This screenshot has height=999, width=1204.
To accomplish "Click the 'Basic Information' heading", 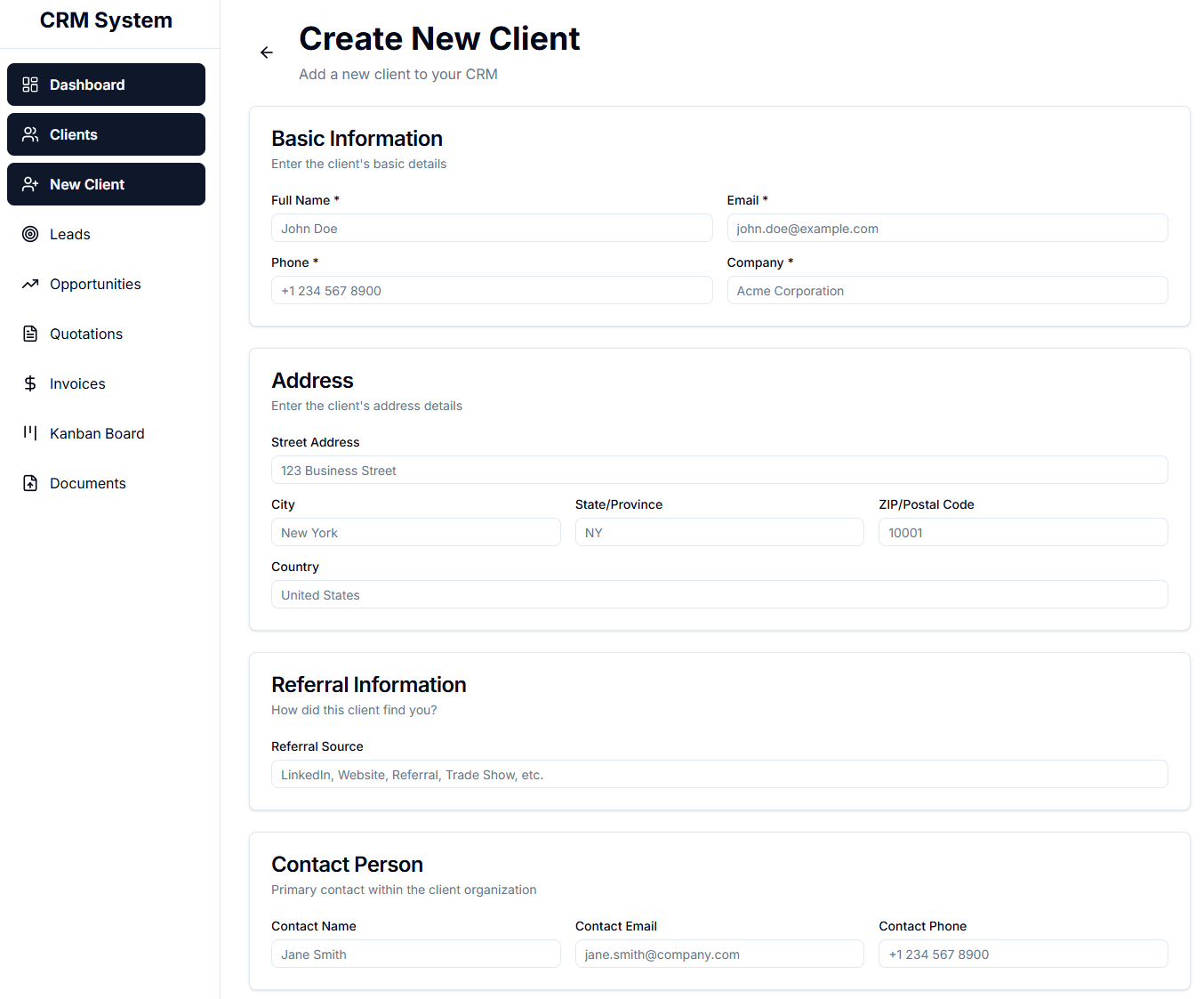I will (x=357, y=139).
